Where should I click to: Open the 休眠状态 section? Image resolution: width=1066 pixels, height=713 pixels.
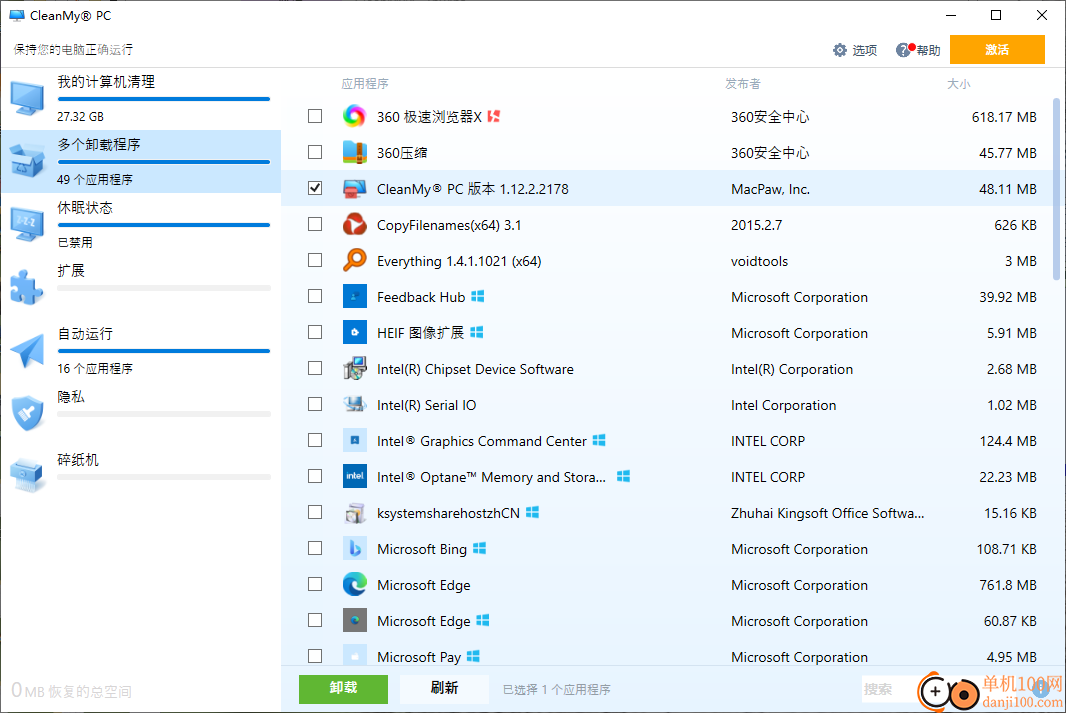141,224
